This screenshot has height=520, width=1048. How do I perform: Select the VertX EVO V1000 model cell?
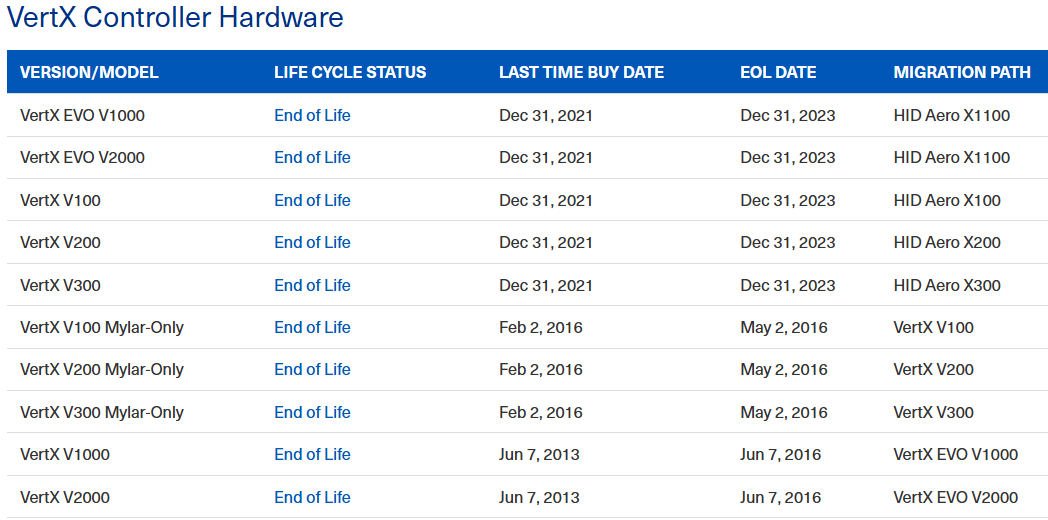[82, 116]
